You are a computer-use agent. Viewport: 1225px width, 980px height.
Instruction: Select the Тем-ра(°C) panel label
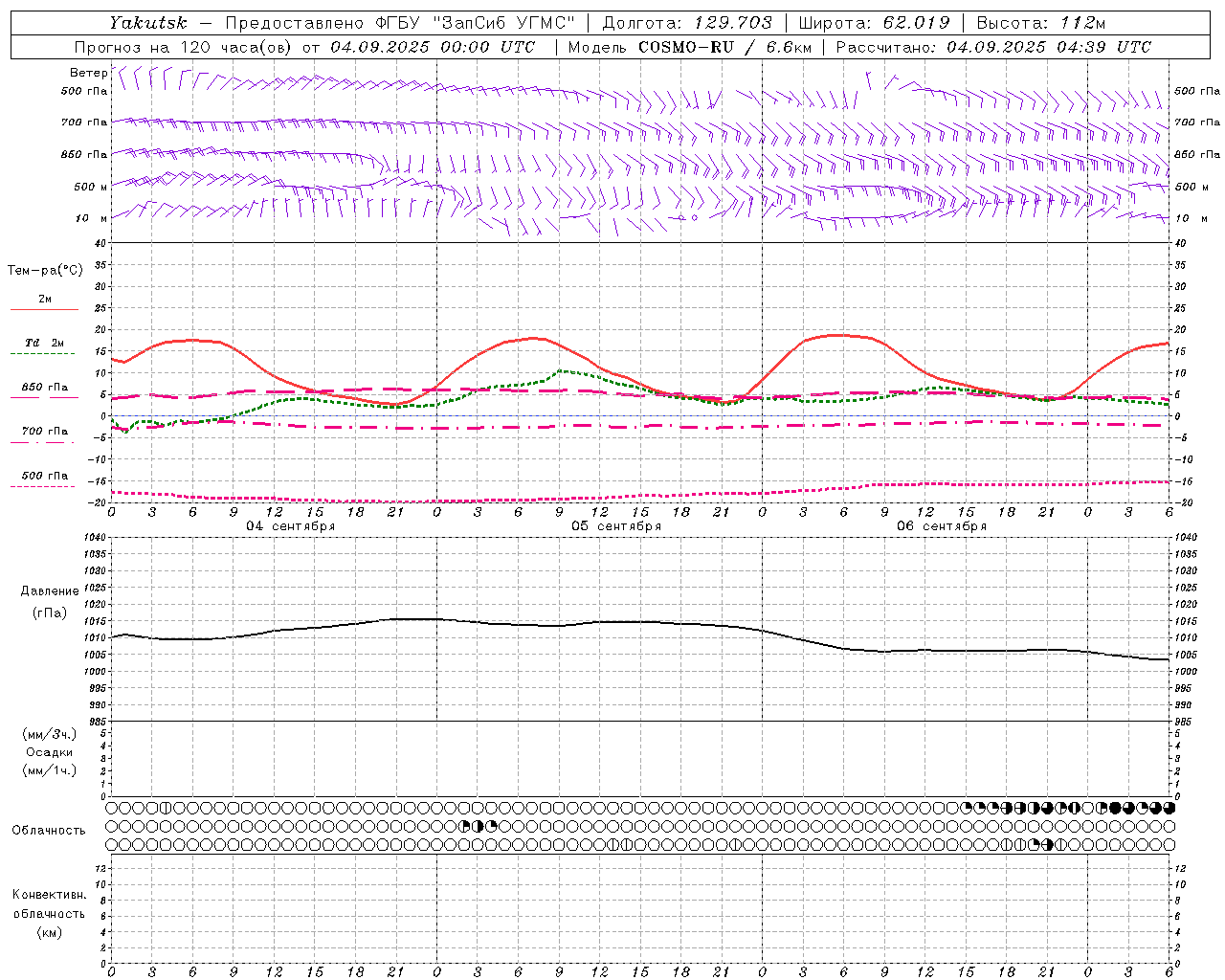[45, 271]
